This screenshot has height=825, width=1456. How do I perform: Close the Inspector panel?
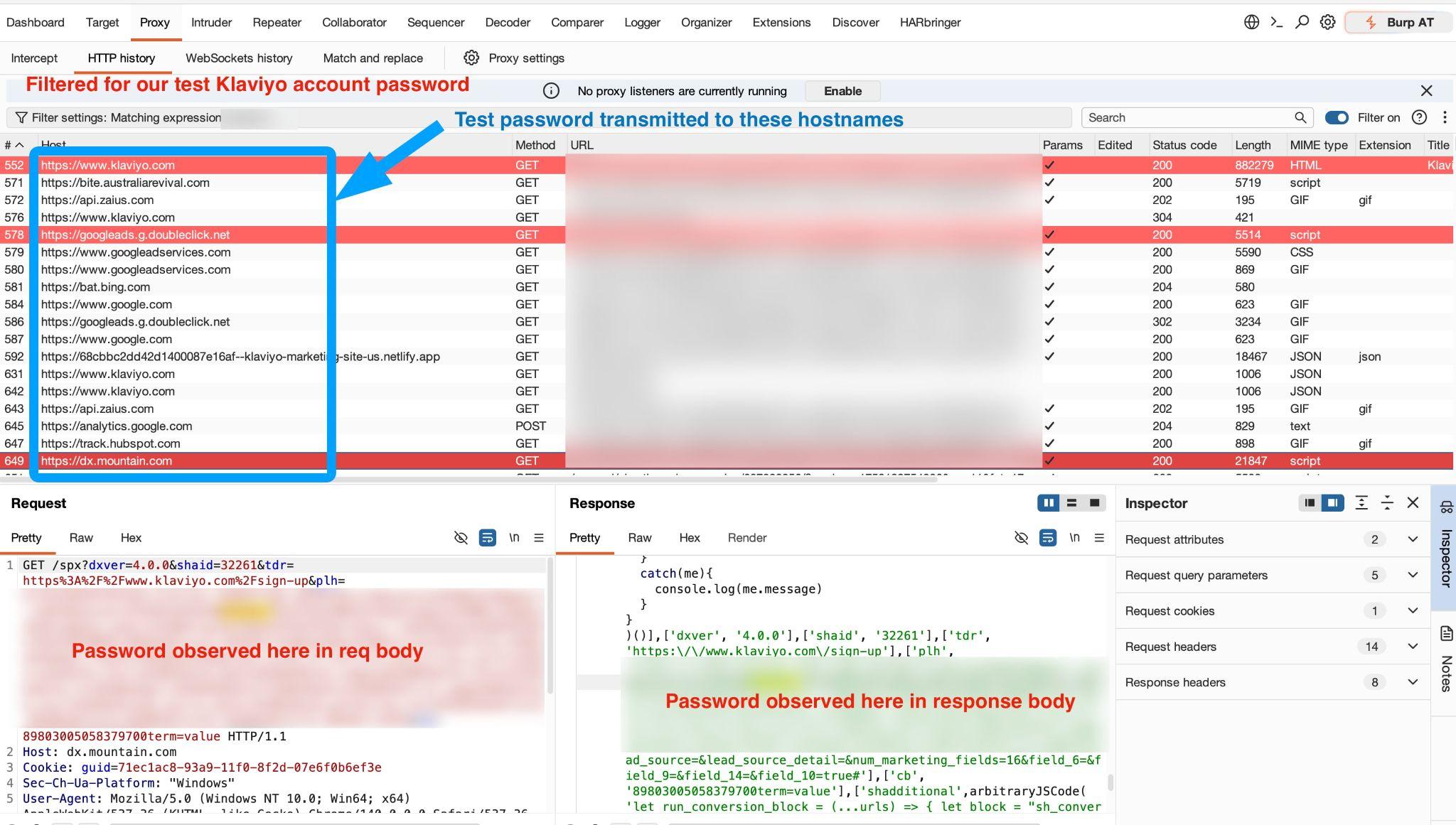(x=1413, y=503)
